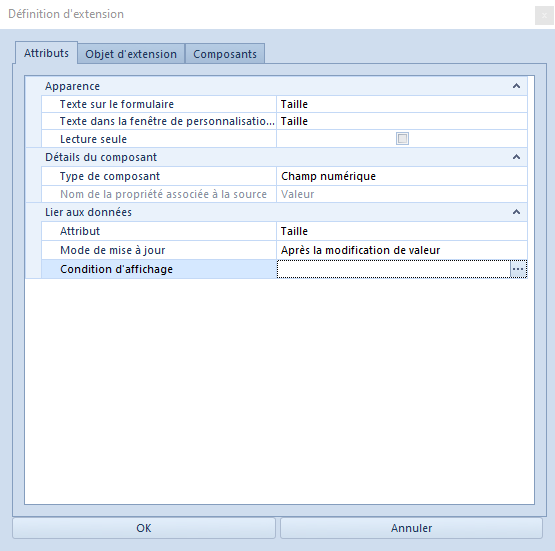Edit the Texte sur le formulaire value
Screen dimensions: 555x551
(x=402, y=104)
